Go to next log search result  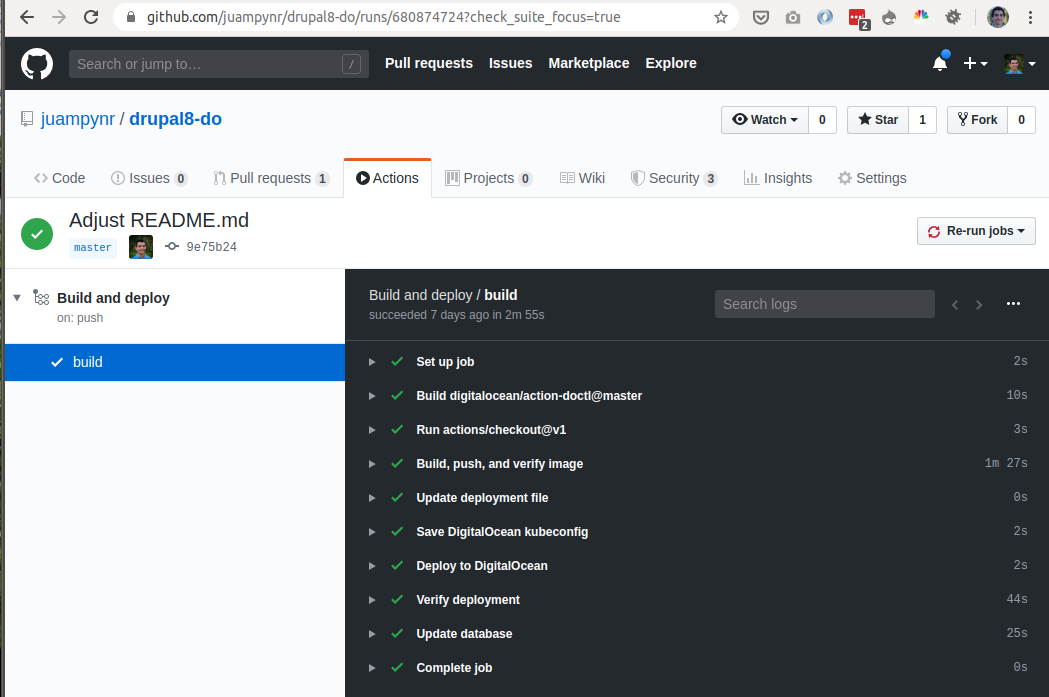click(979, 305)
